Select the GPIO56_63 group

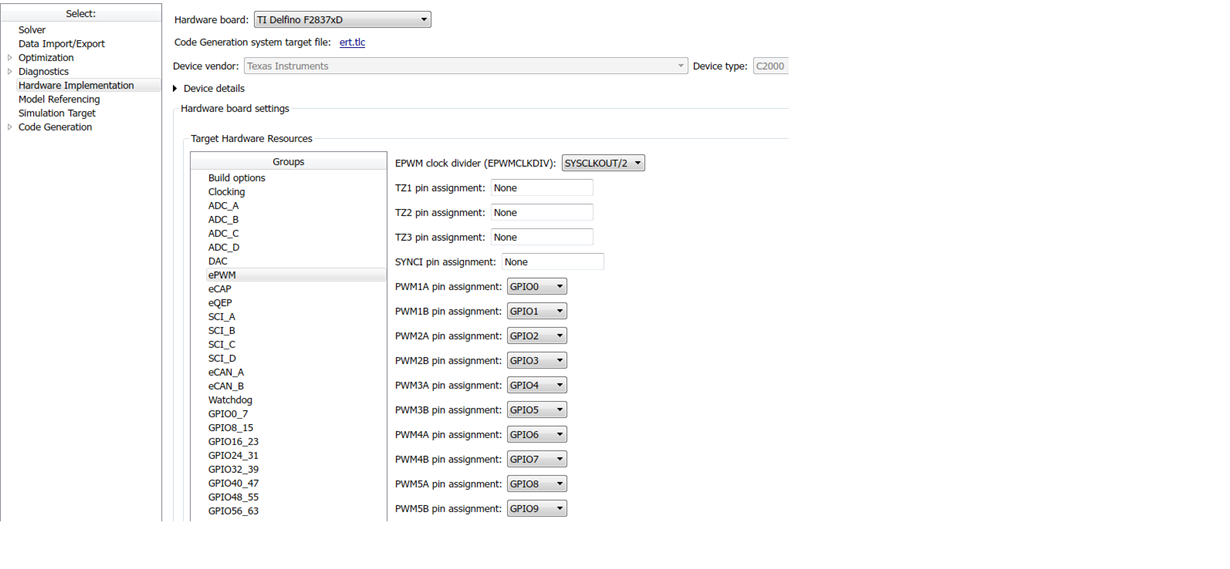pyautogui.click(x=233, y=511)
